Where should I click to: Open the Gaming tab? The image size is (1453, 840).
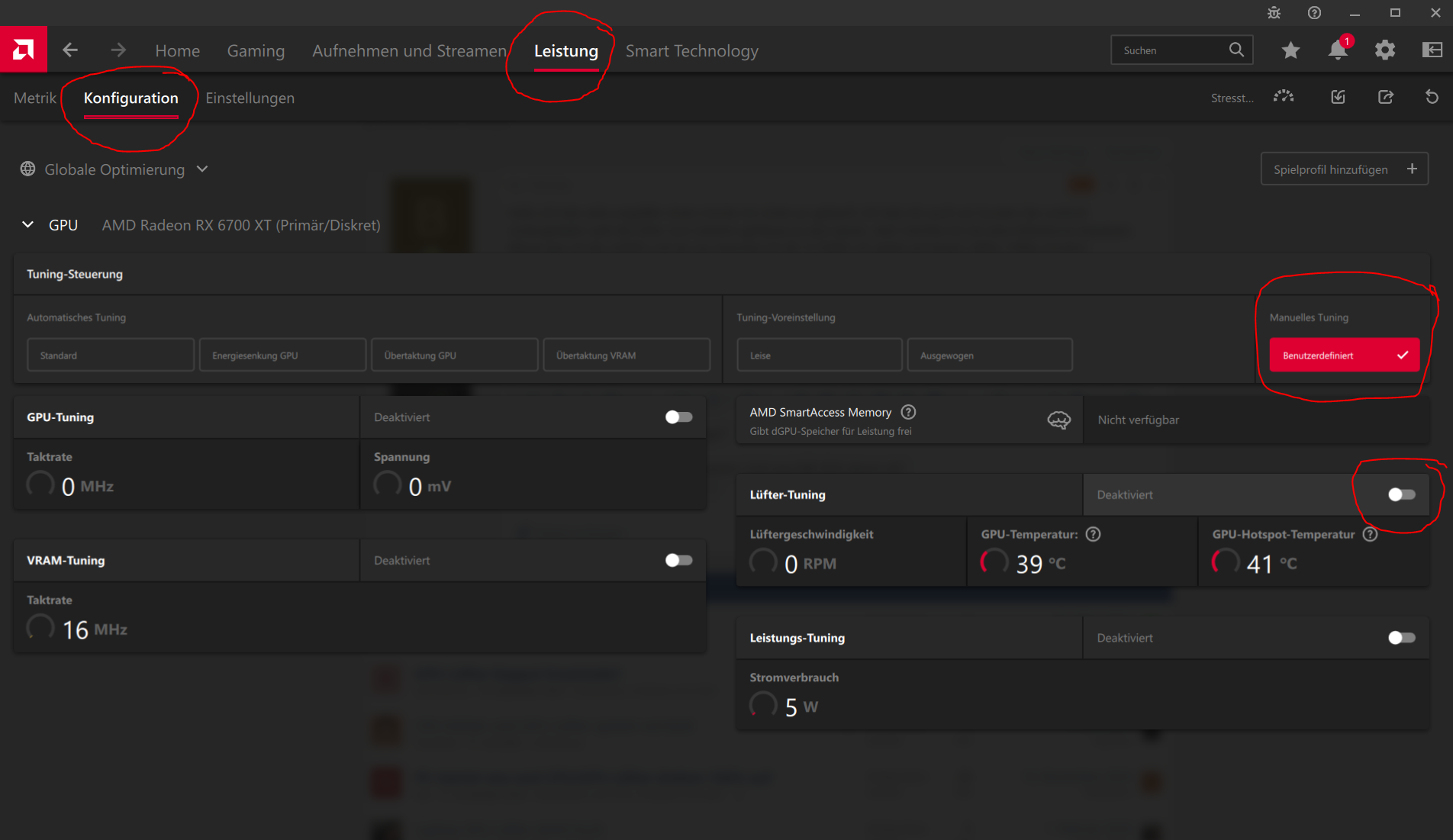click(256, 50)
